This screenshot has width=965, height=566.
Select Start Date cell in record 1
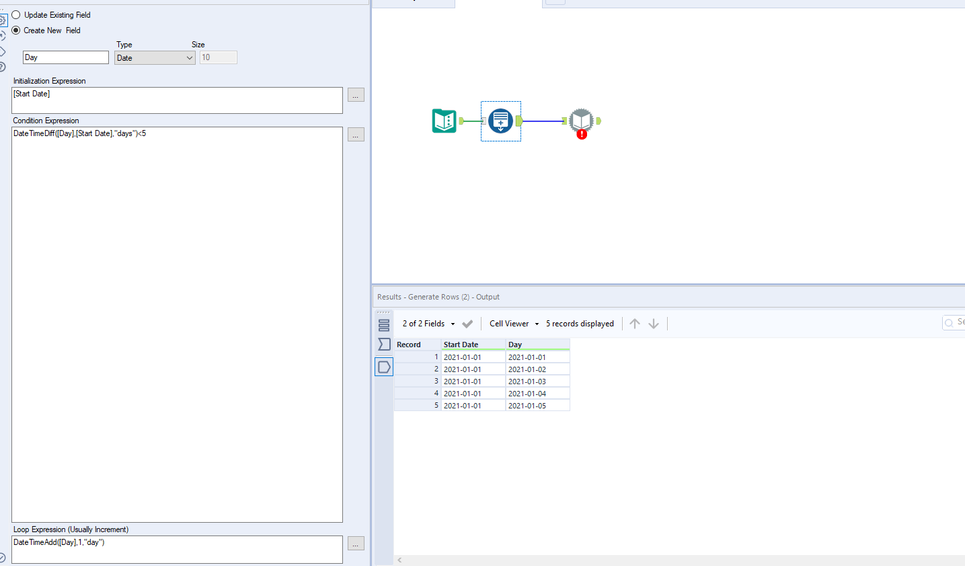(473, 357)
